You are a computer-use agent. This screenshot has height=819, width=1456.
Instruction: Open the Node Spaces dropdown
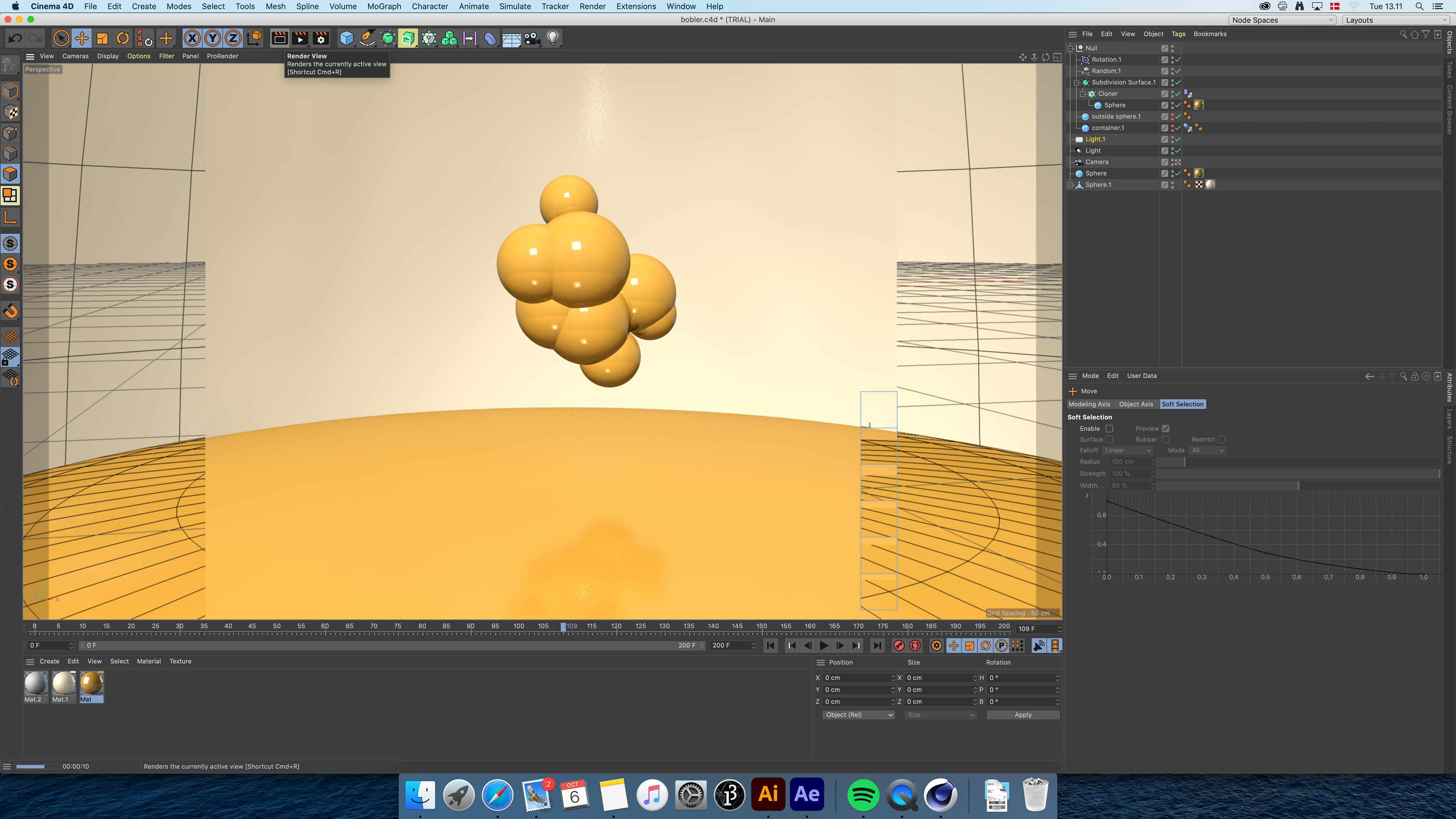click(x=1282, y=20)
